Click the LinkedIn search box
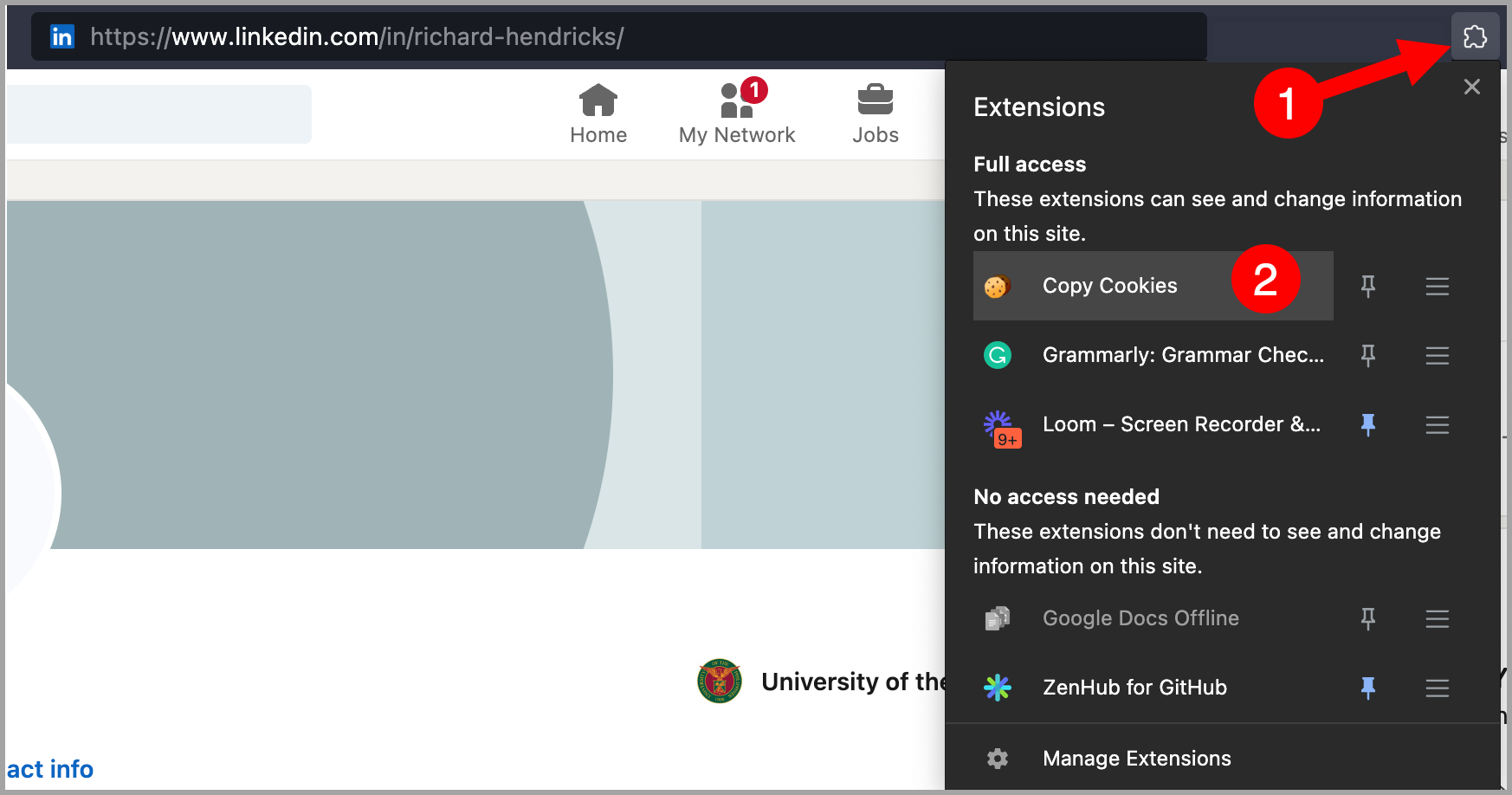 pos(158,114)
